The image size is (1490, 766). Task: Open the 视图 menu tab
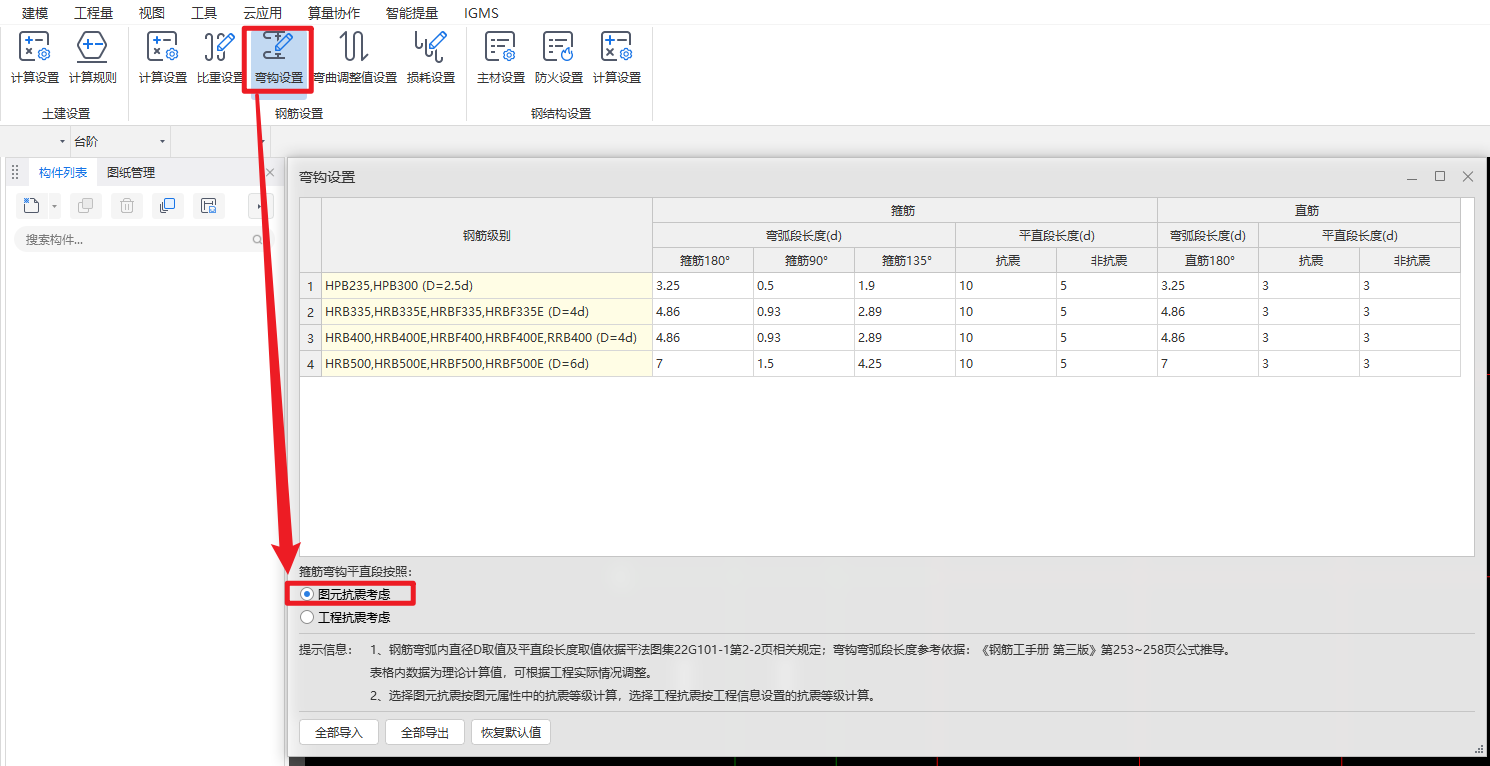151,13
